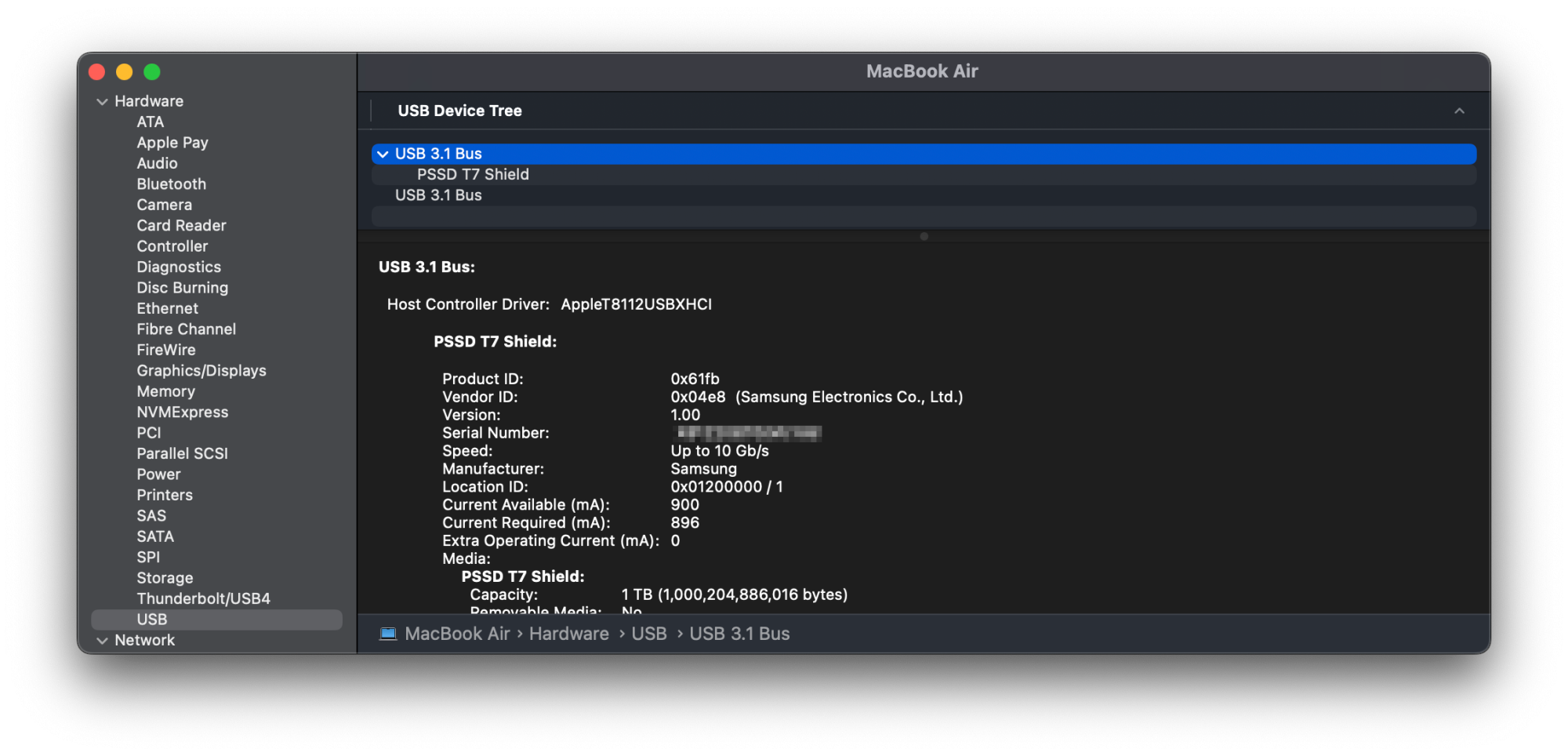Click MacBook Air in the path bar
1568x756 pixels.
click(458, 634)
